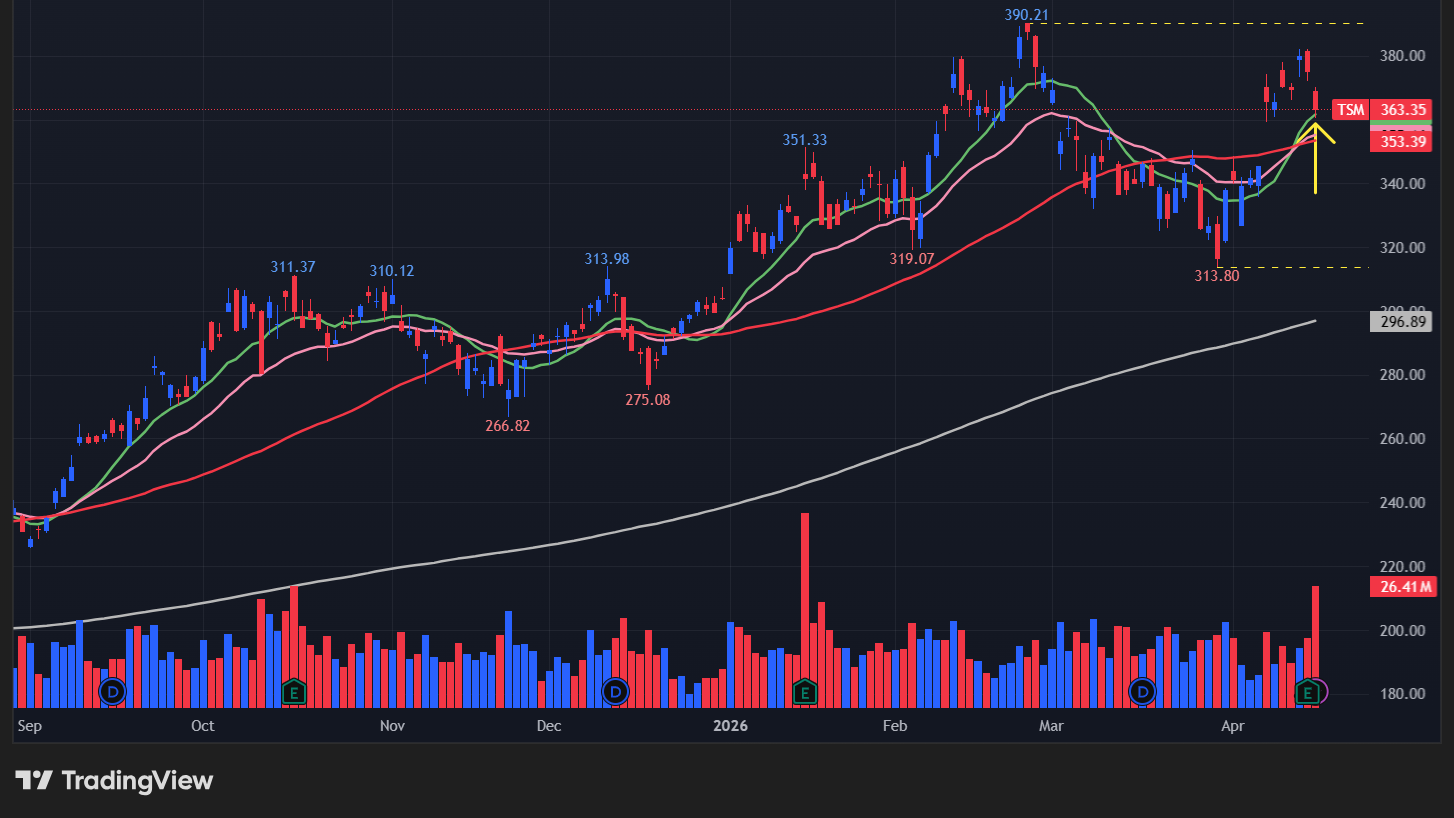Click the 313.80 low price marker

click(x=1216, y=276)
